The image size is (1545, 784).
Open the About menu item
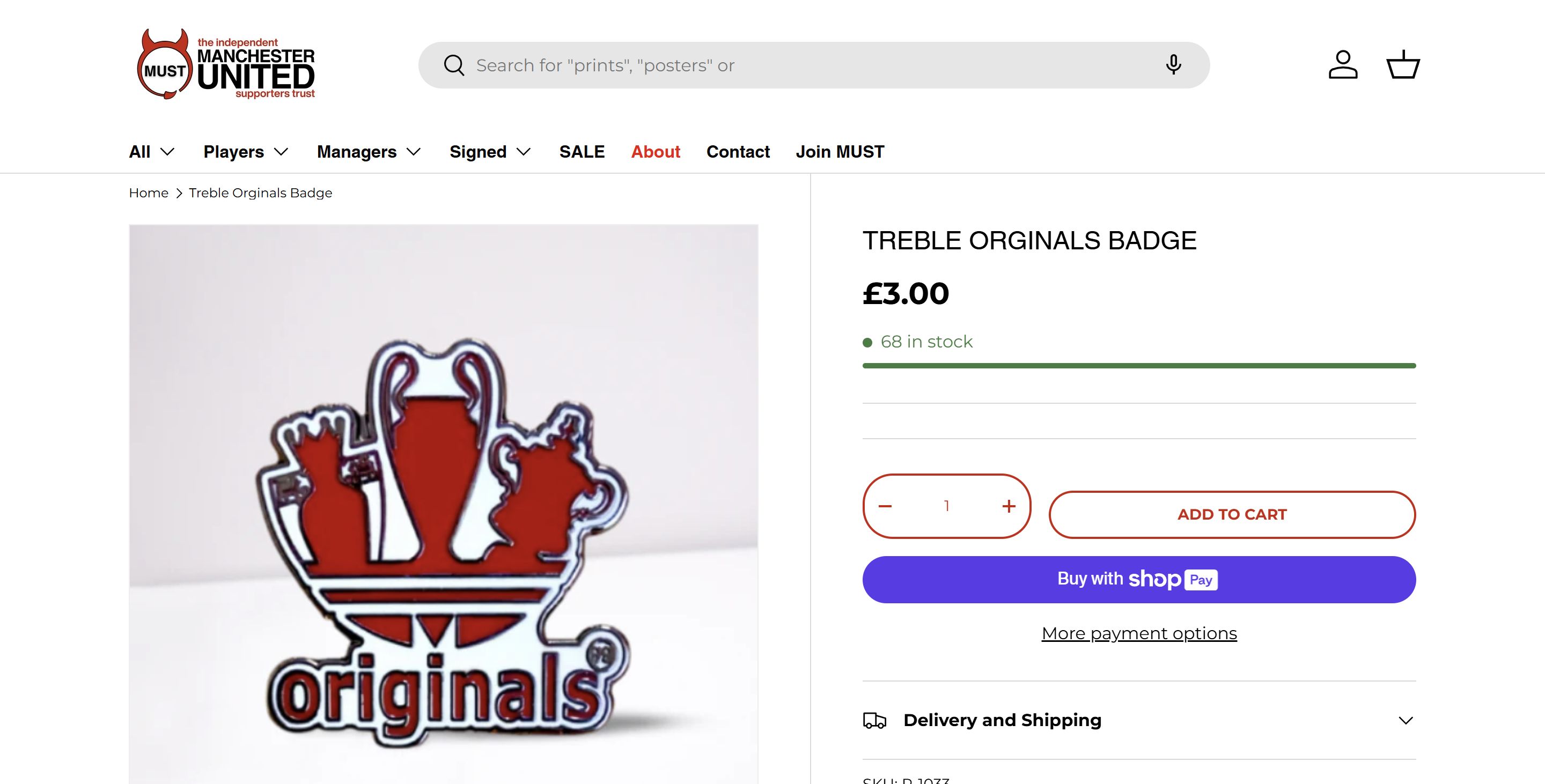click(656, 152)
